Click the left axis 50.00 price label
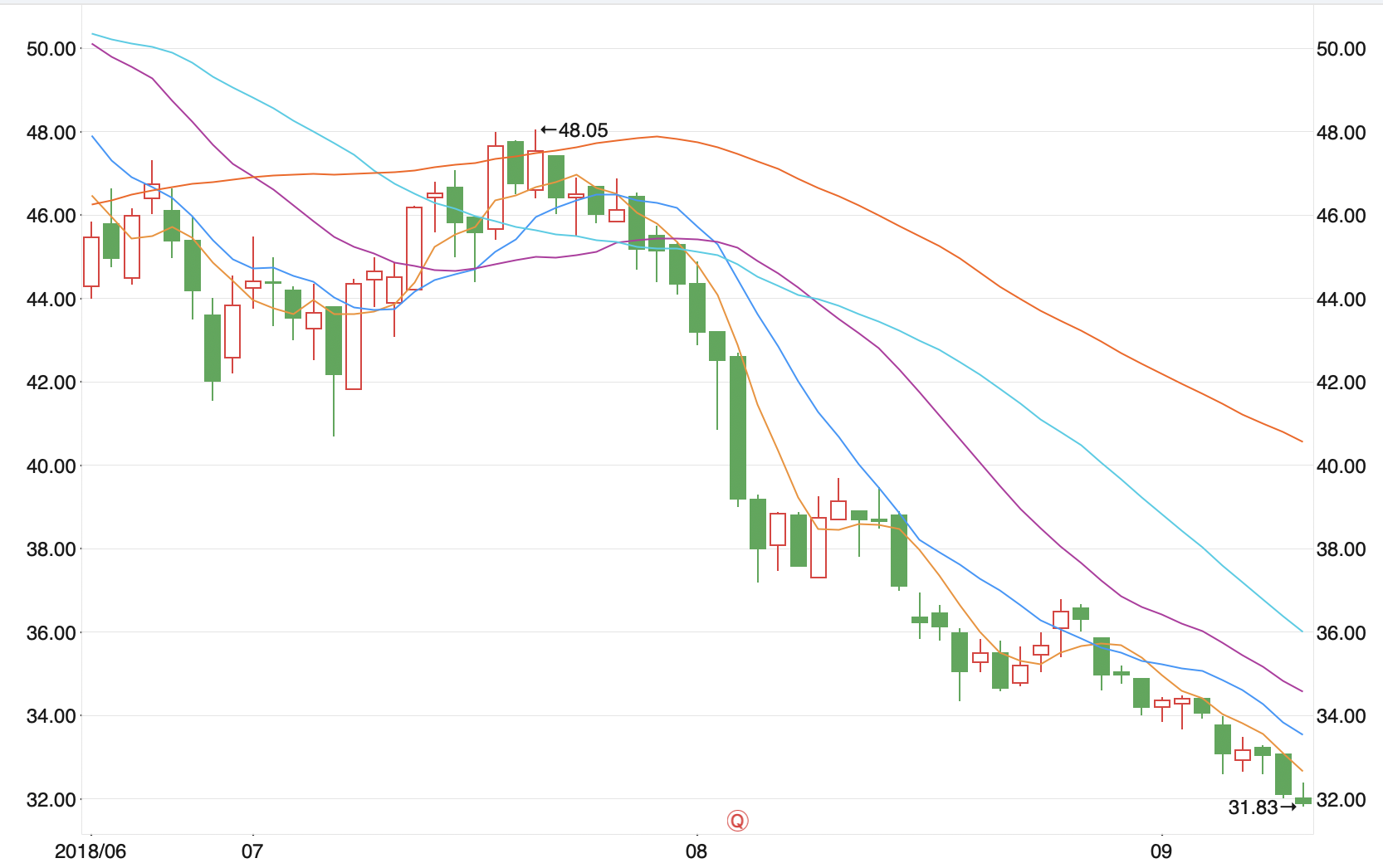1383x868 pixels. [x=51, y=49]
